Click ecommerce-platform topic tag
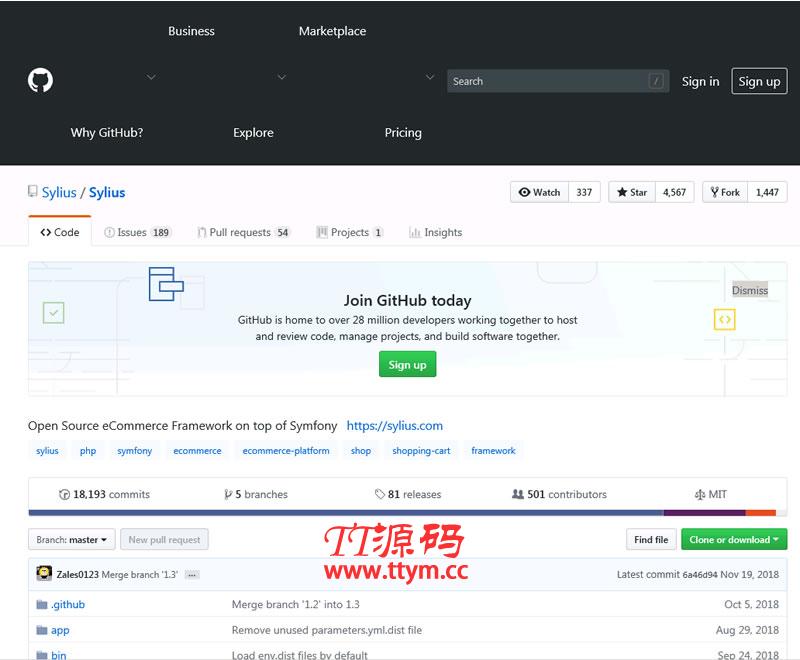Image resolution: width=800 pixels, height=660 pixels. 286,451
